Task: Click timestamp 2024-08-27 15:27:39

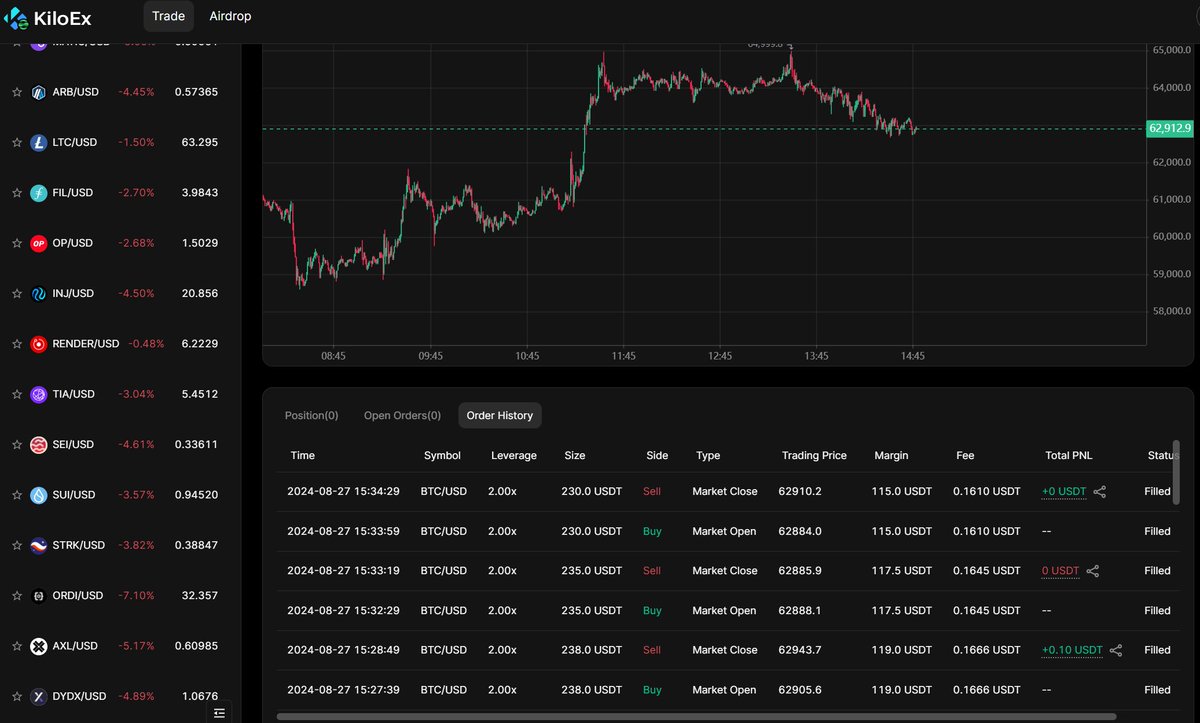Action: click(x=343, y=690)
